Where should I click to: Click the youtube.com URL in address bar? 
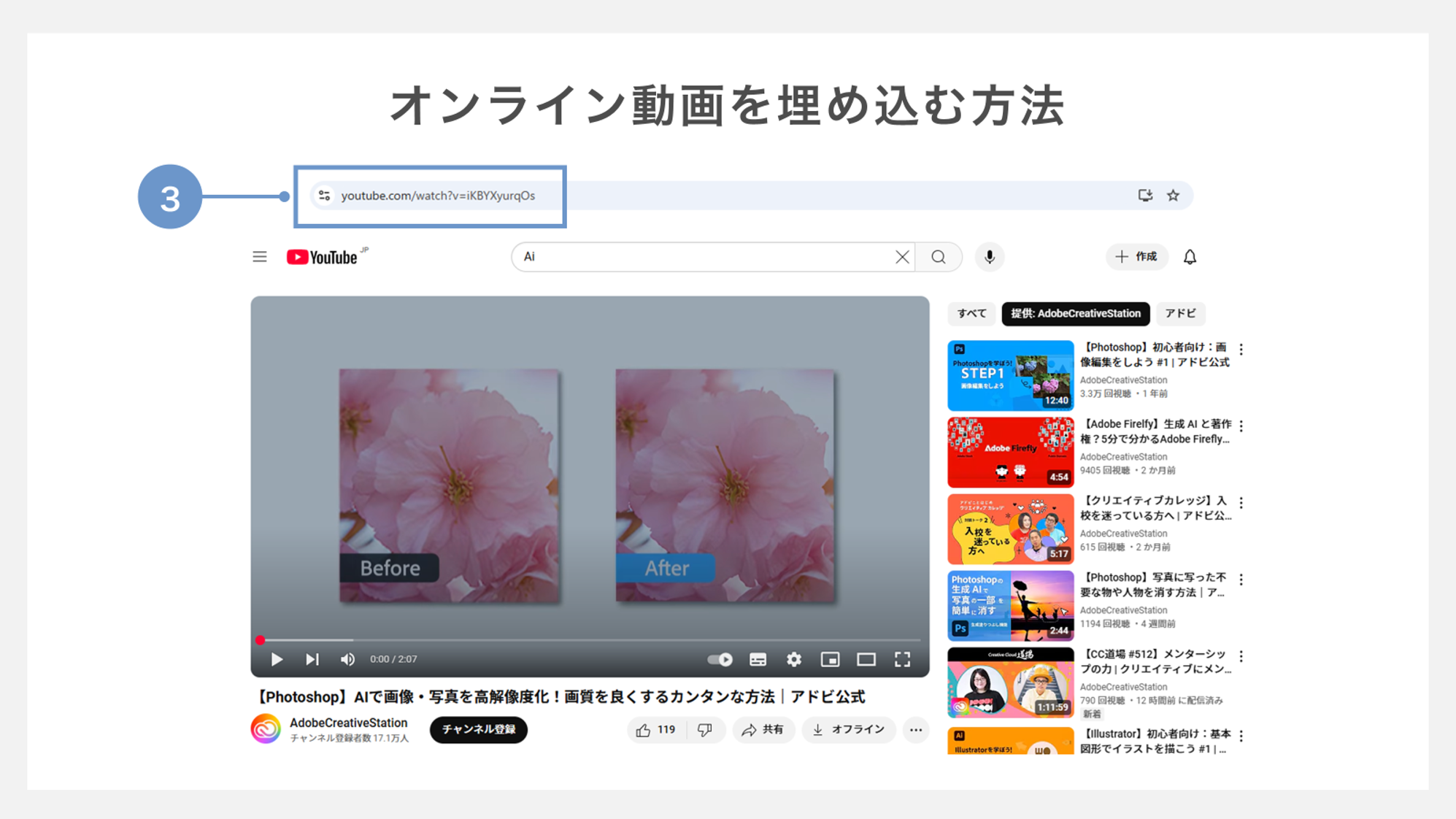(x=438, y=196)
